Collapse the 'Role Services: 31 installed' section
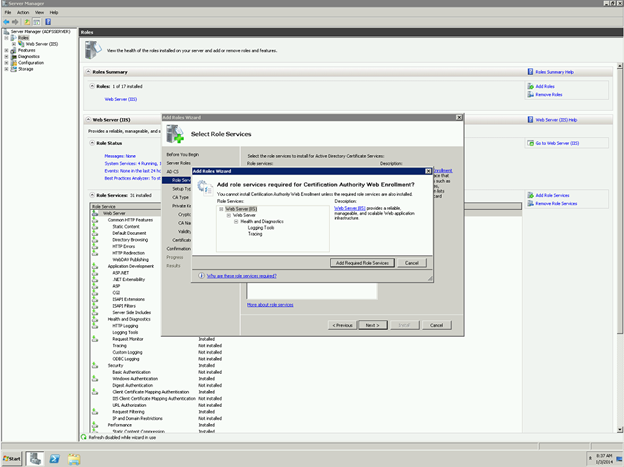Screen dimensions: 624x467 point(92,195)
